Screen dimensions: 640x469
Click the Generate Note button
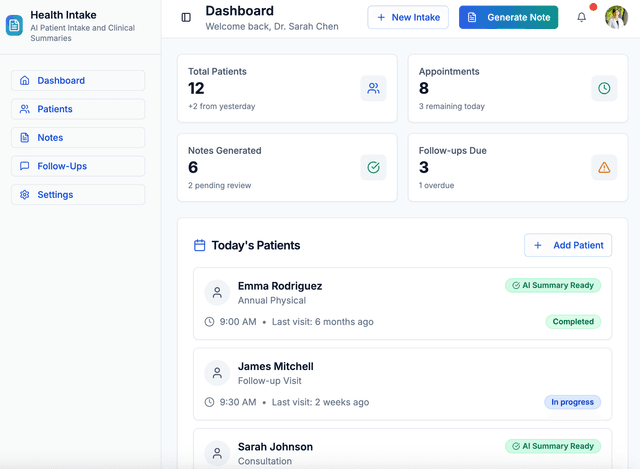tap(508, 17)
